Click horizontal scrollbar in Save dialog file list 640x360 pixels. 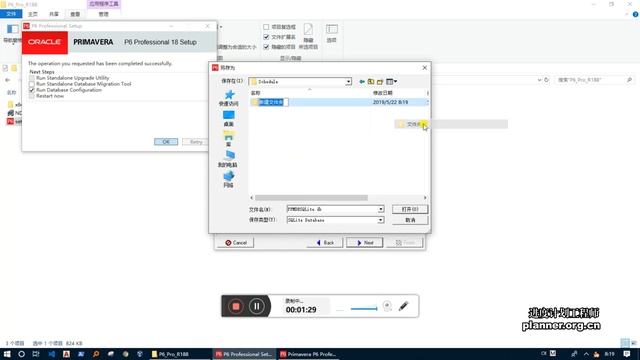click(311, 198)
